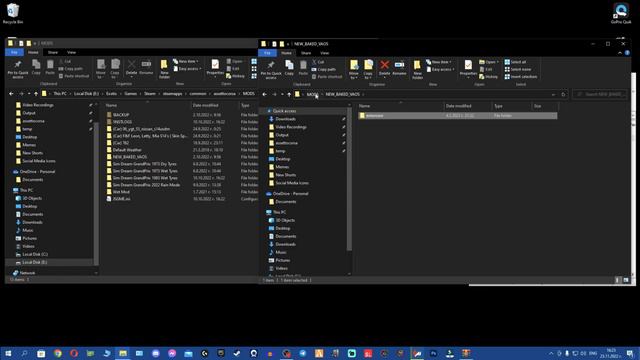Image resolution: width=640 pixels, height=360 pixels.
Task: Open File tab in NEW_BAKED_VAOS window
Action: point(267,53)
